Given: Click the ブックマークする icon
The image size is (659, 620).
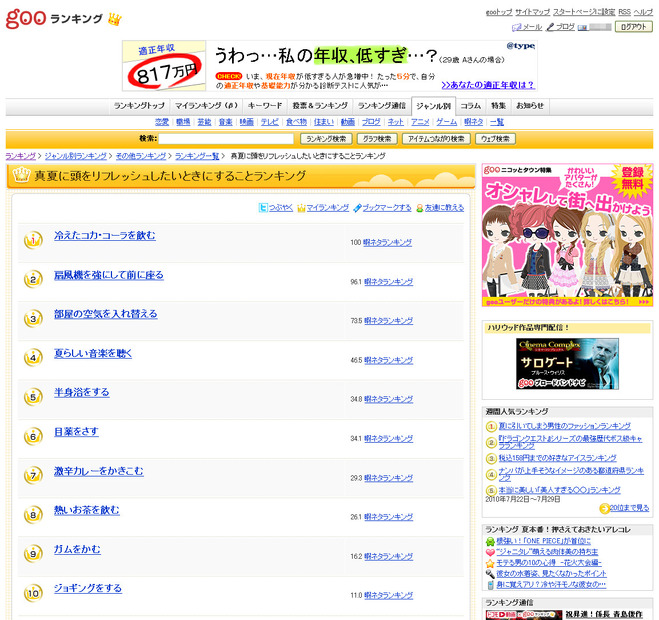Looking at the screenshot, I should 357,208.
